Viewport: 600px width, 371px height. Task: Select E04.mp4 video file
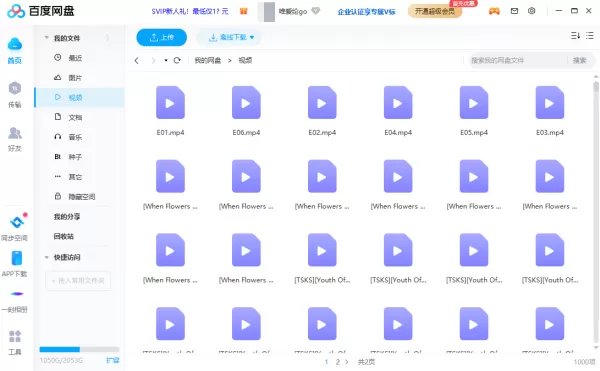[x=398, y=111]
